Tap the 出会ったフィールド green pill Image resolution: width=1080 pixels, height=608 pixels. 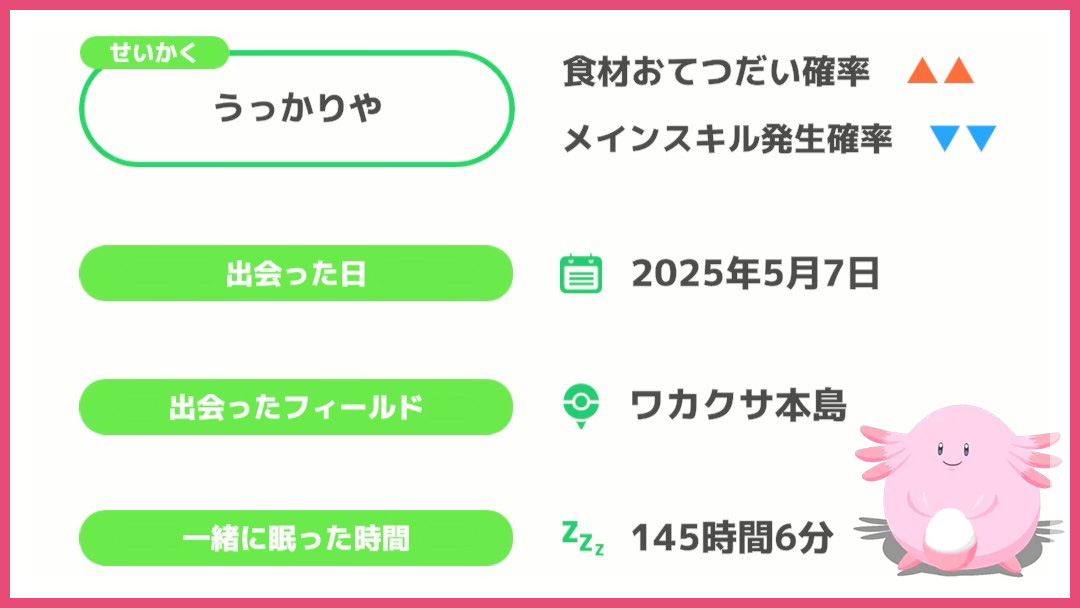tap(296, 406)
